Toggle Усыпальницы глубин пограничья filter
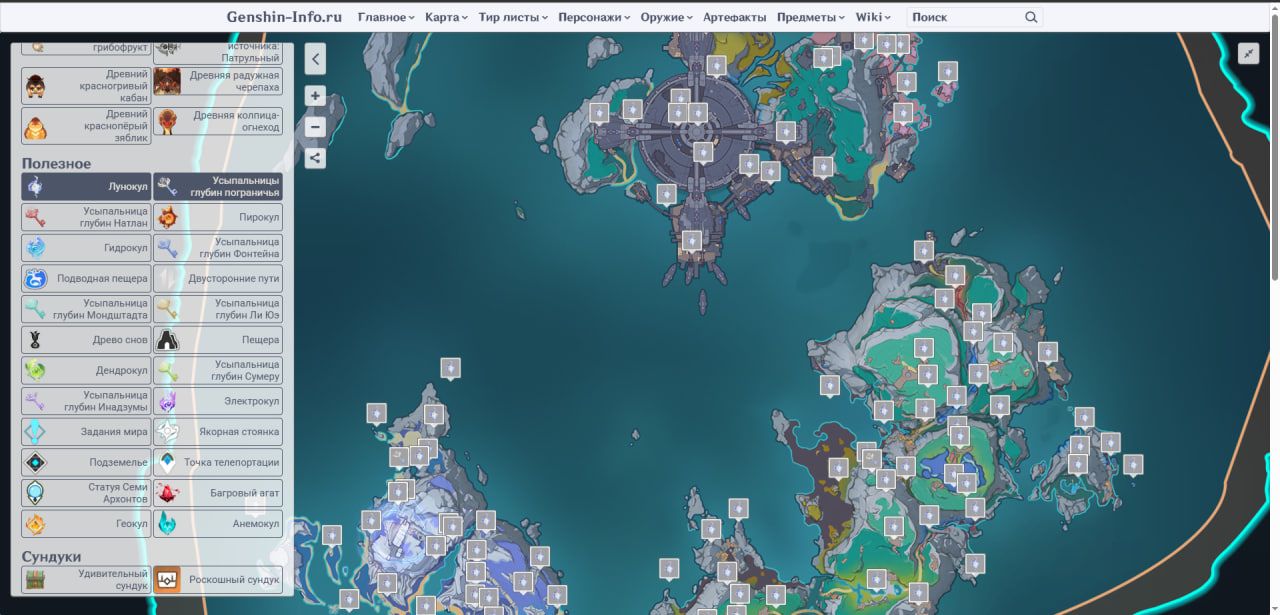Image resolution: width=1280 pixels, height=615 pixels. (x=218, y=186)
